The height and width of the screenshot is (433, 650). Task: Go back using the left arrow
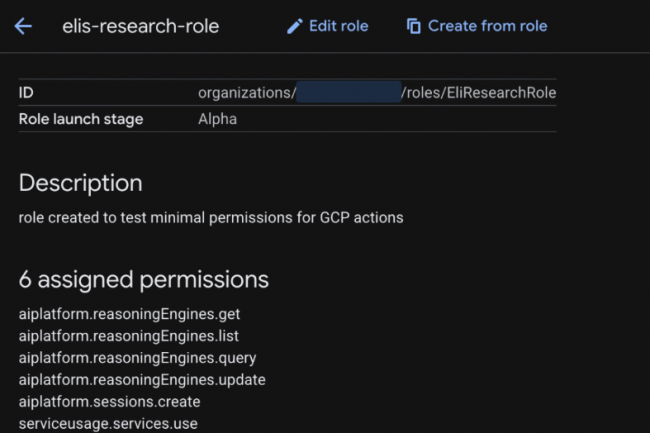pyautogui.click(x=23, y=26)
